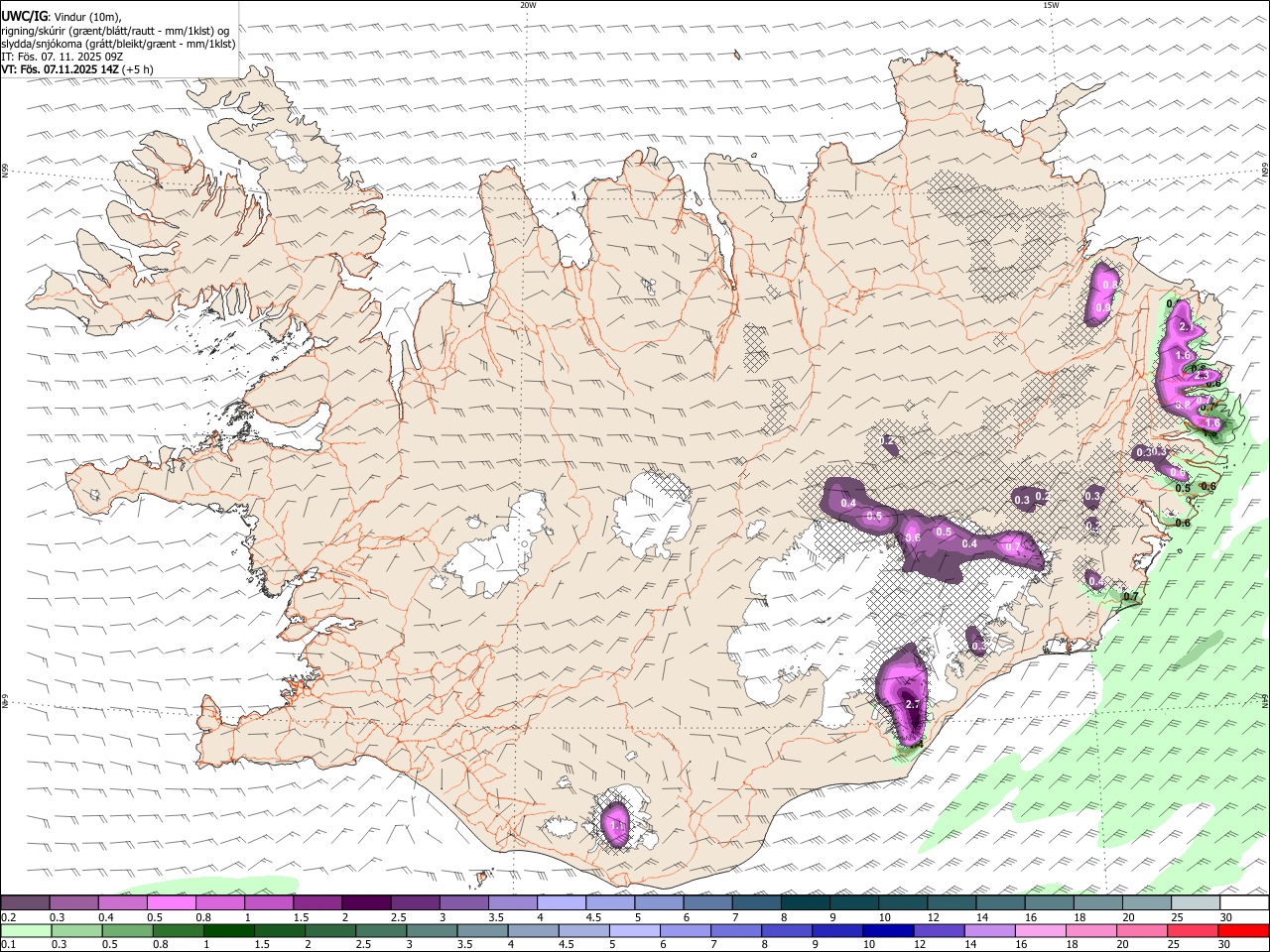Click the '2.7' snowfall value on the map

tap(914, 705)
